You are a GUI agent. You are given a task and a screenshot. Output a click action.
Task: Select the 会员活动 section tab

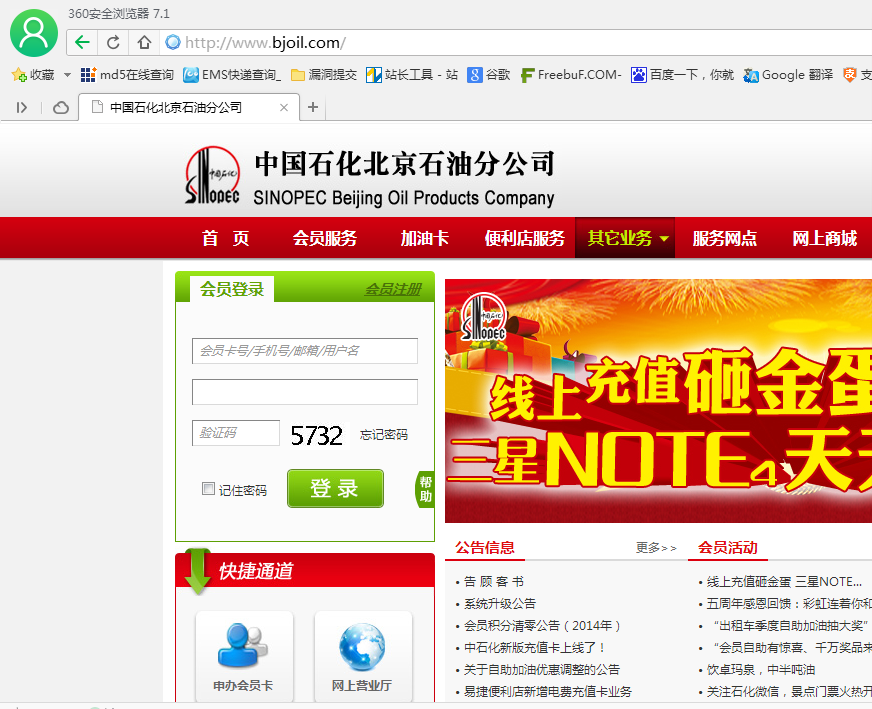click(728, 548)
